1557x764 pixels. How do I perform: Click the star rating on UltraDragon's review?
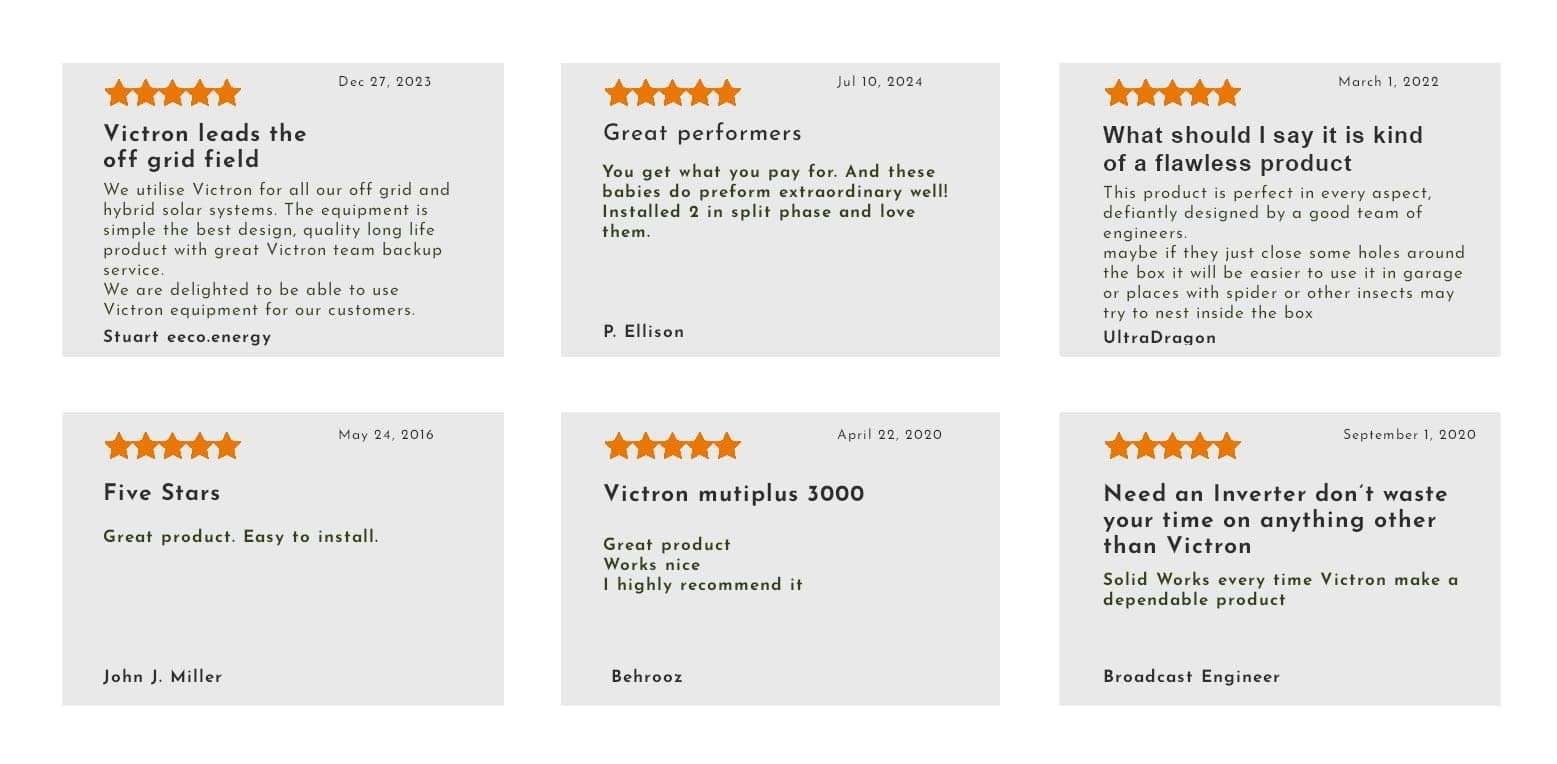click(x=1172, y=93)
